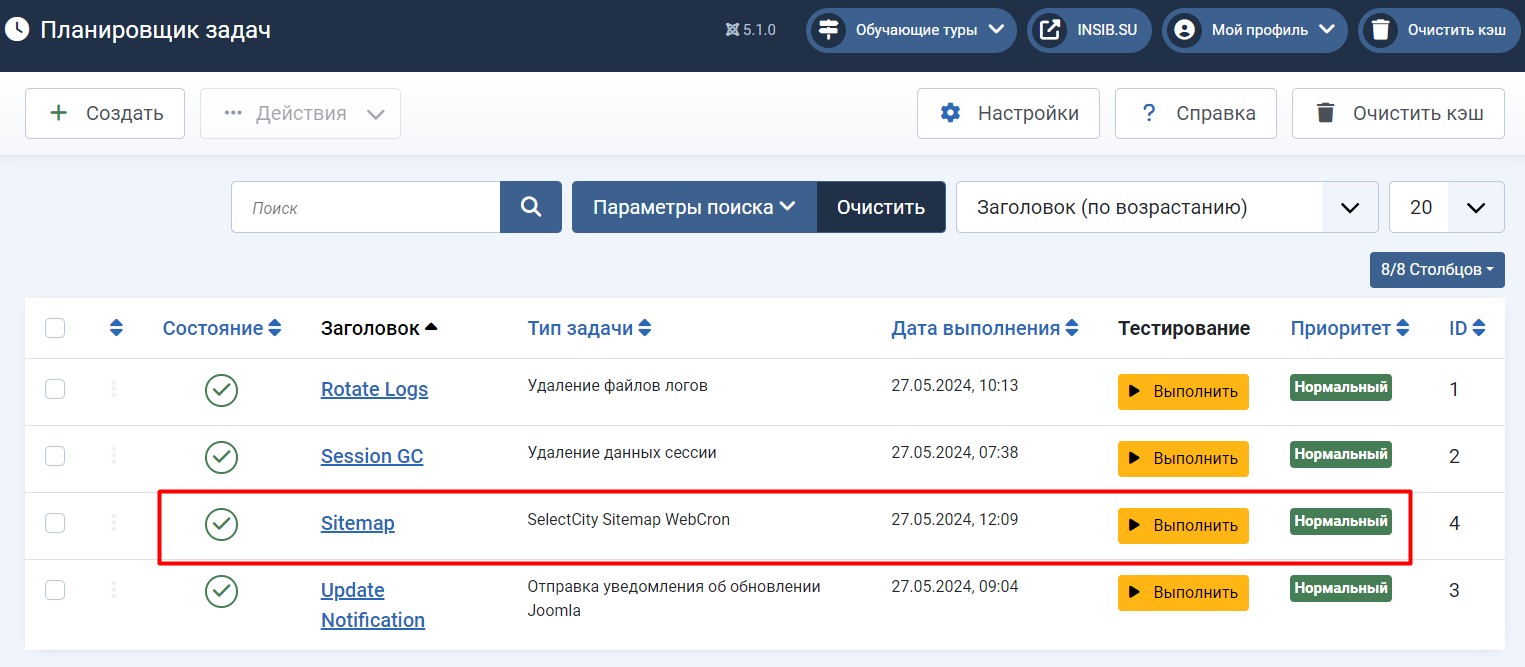Click green status checkmark for Rotate Logs
This screenshot has height=667, width=1525.
pyautogui.click(x=221, y=390)
